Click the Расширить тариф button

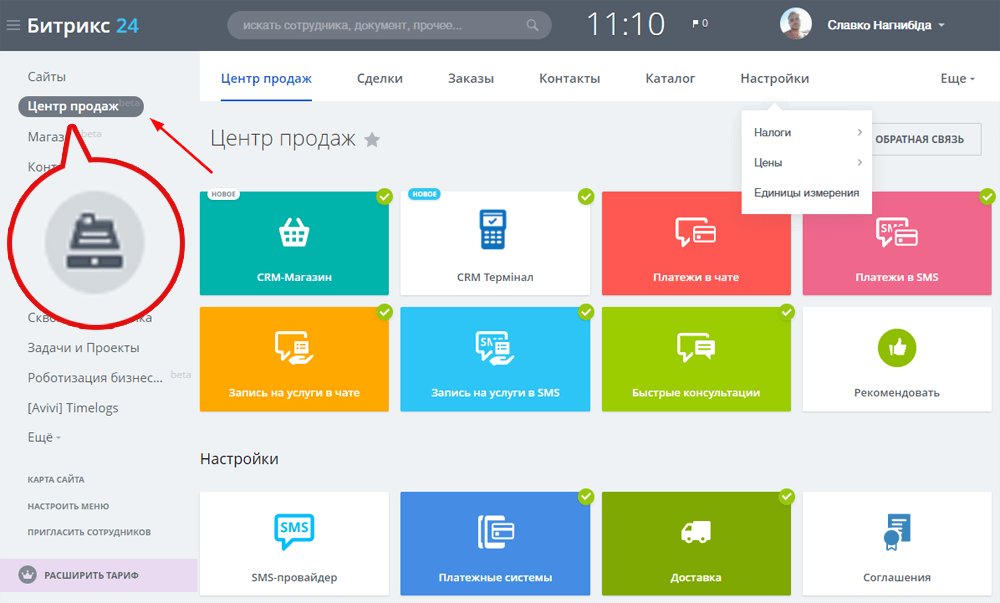(98, 575)
